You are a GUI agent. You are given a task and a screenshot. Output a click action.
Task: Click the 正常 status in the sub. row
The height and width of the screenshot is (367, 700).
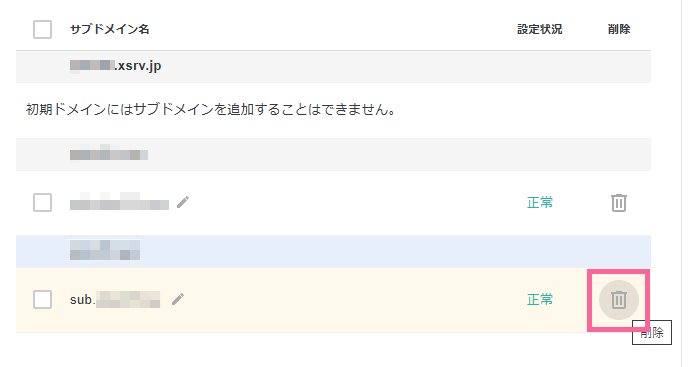point(540,300)
